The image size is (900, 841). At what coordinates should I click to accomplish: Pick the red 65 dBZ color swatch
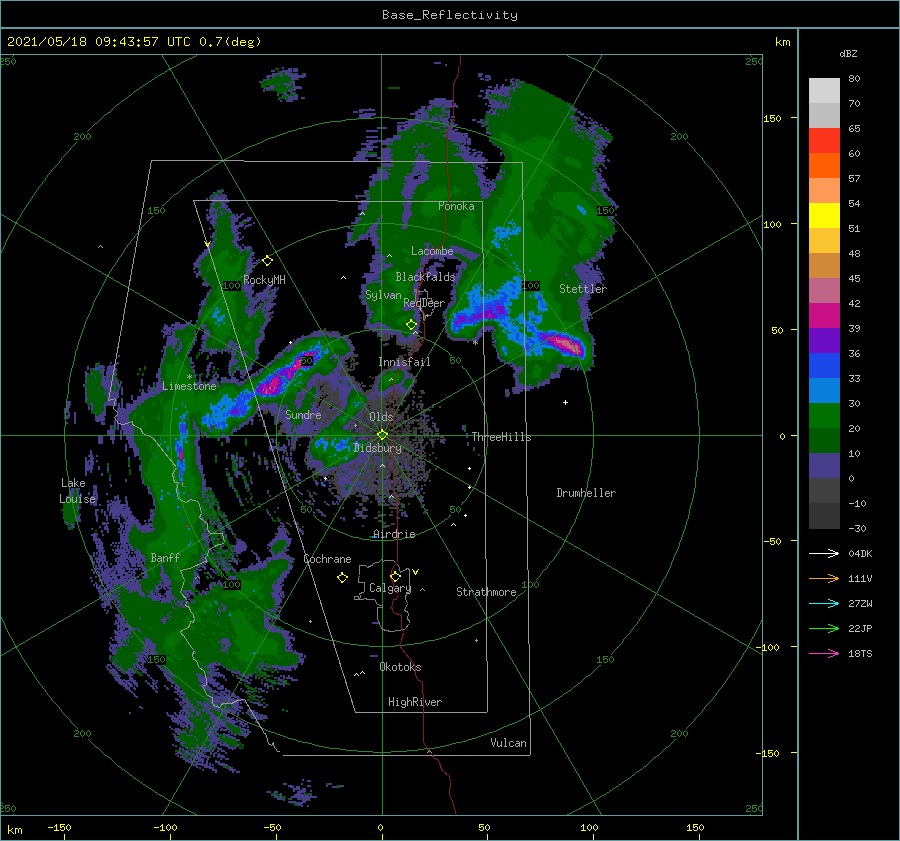point(824,140)
